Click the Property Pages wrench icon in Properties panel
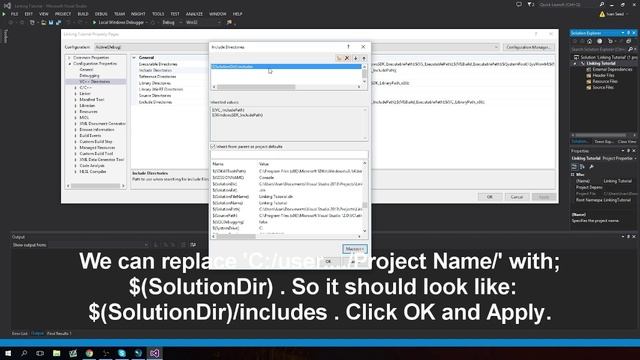 [x=591, y=167]
